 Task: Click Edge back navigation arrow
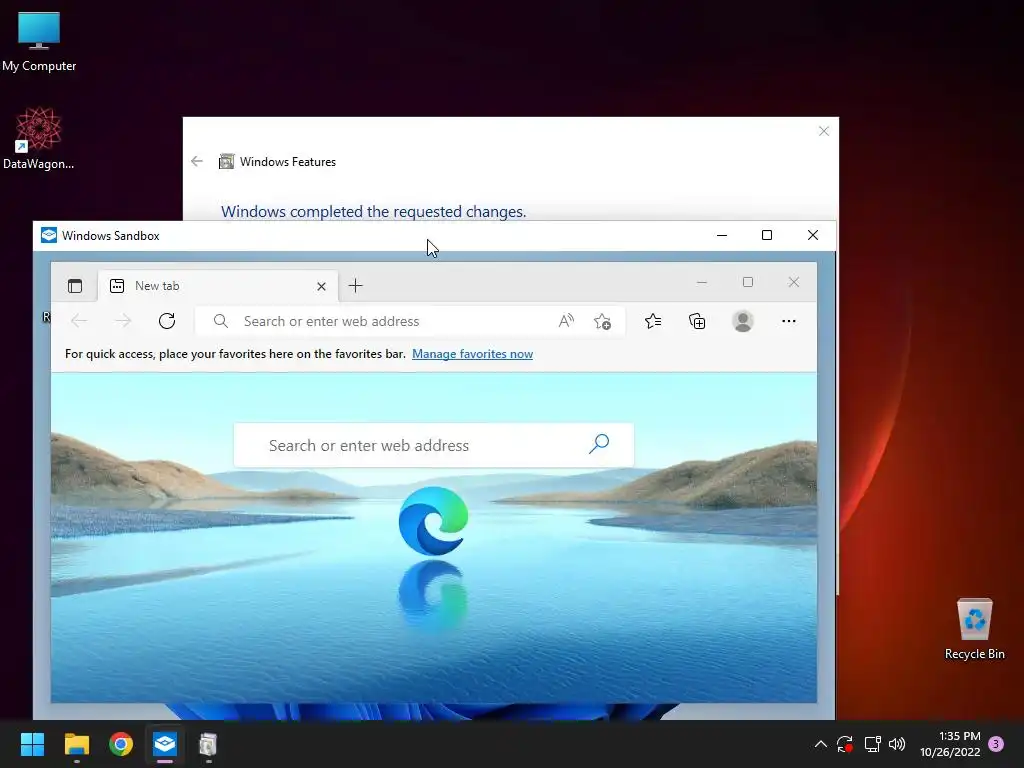click(x=79, y=321)
